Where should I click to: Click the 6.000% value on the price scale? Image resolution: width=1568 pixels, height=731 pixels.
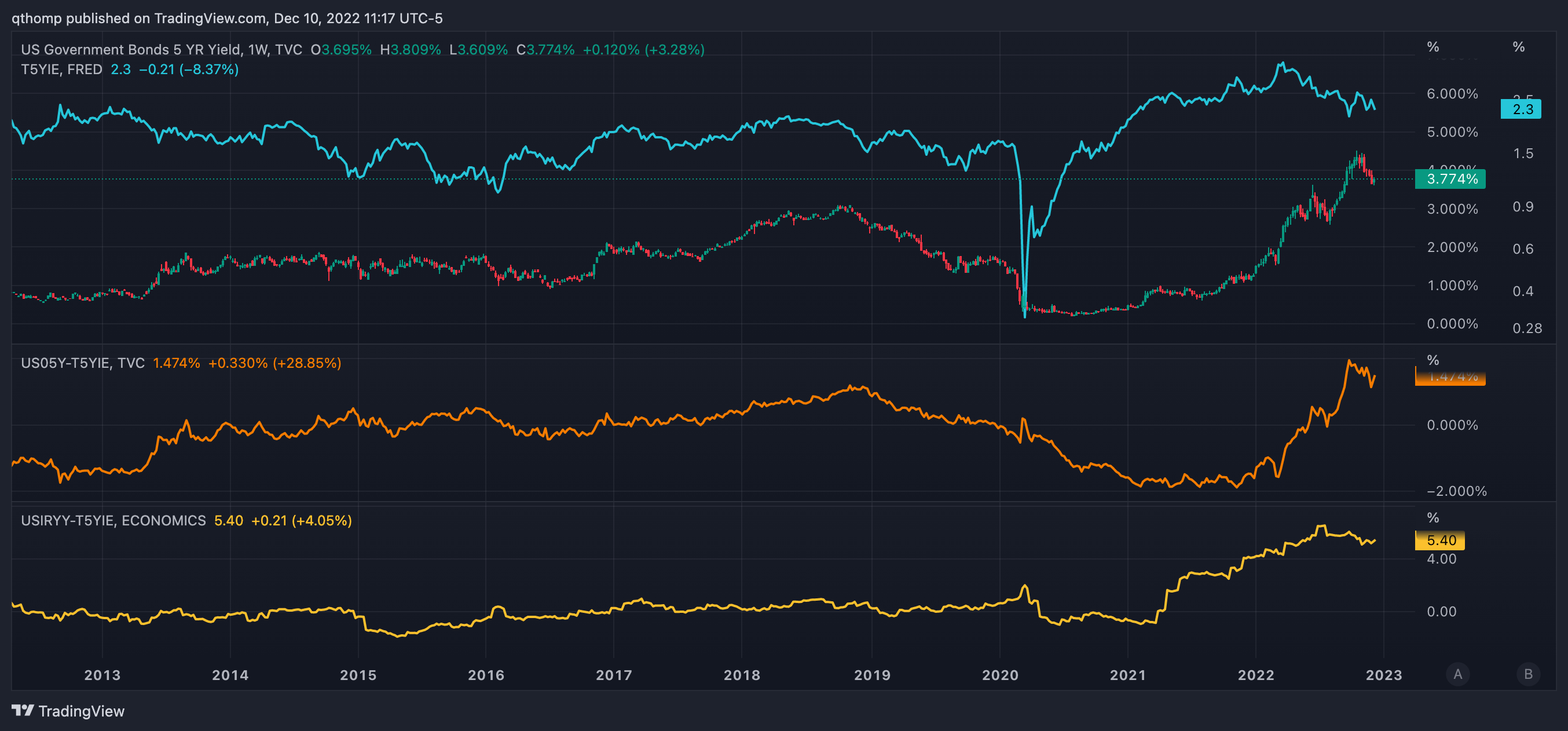[x=1452, y=94]
